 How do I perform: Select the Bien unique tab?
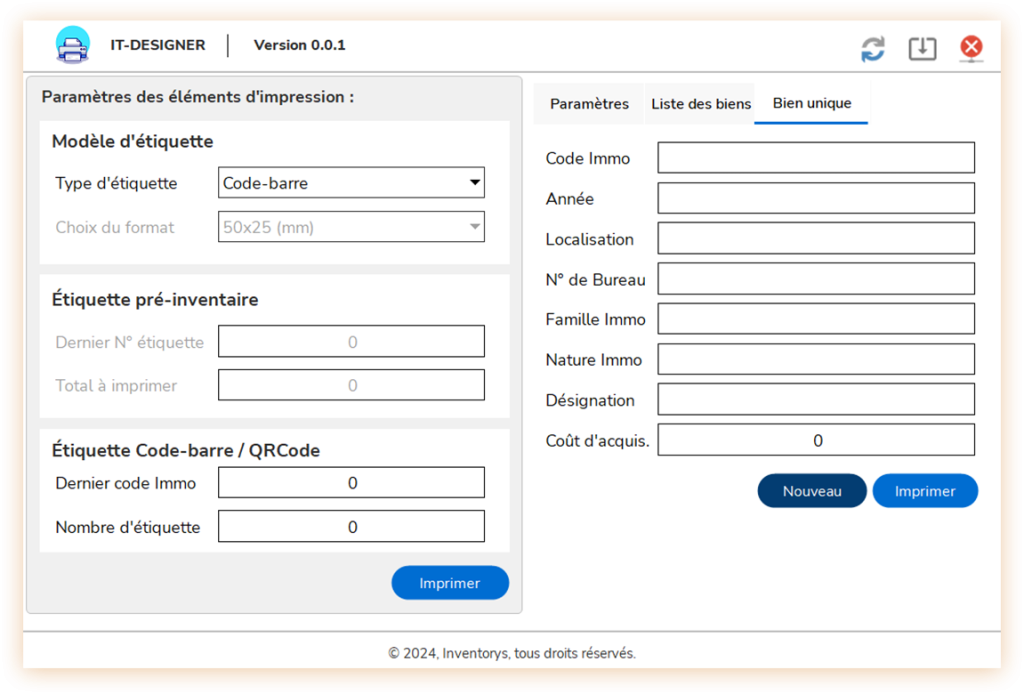[812, 103]
